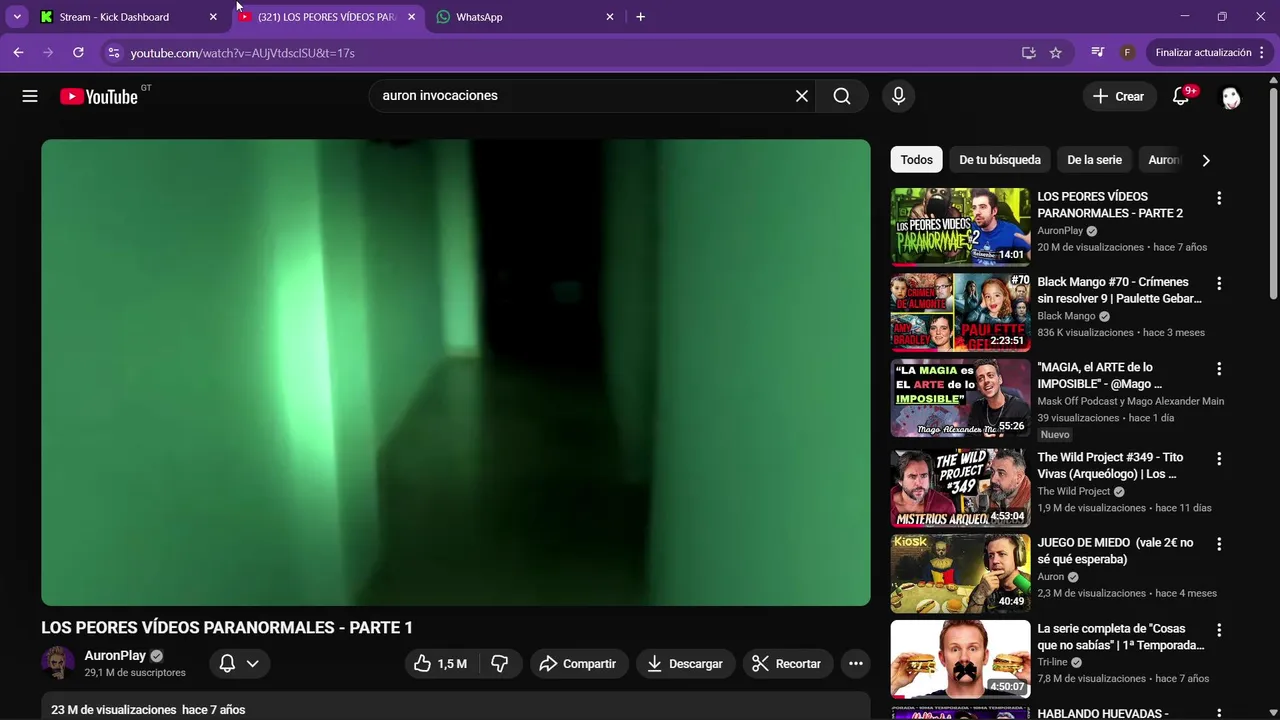Open Black Mango thumbnail 2:23:51
The image size is (1280, 720).
(x=960, y=312)
